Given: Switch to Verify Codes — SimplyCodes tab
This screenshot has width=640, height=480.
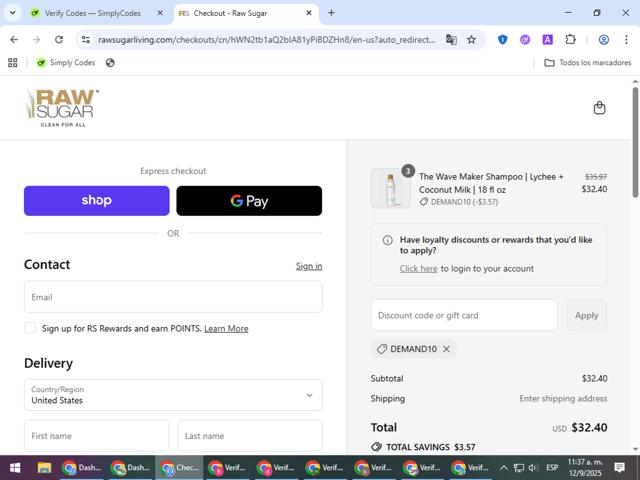Looking at the screenshot, I should [x=92, y=13].
